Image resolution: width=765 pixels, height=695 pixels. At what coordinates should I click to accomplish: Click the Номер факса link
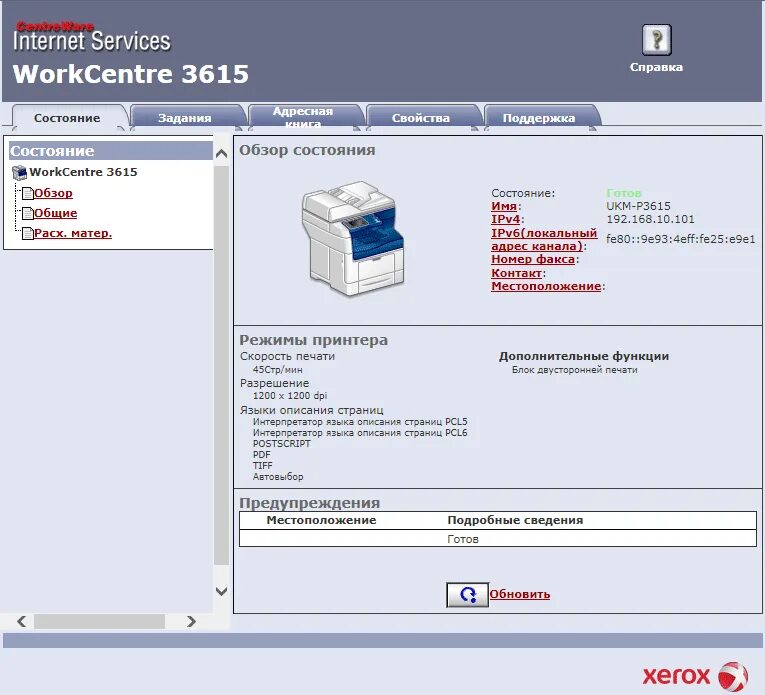click(x=533, y=259)
